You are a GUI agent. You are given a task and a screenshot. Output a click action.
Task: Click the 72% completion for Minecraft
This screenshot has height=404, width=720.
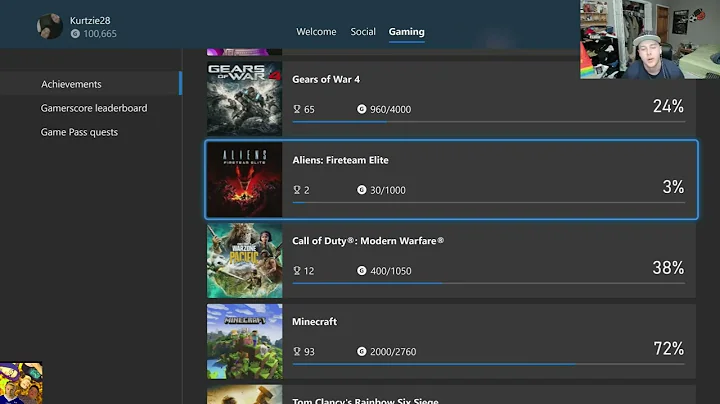[x=669, y=349]
